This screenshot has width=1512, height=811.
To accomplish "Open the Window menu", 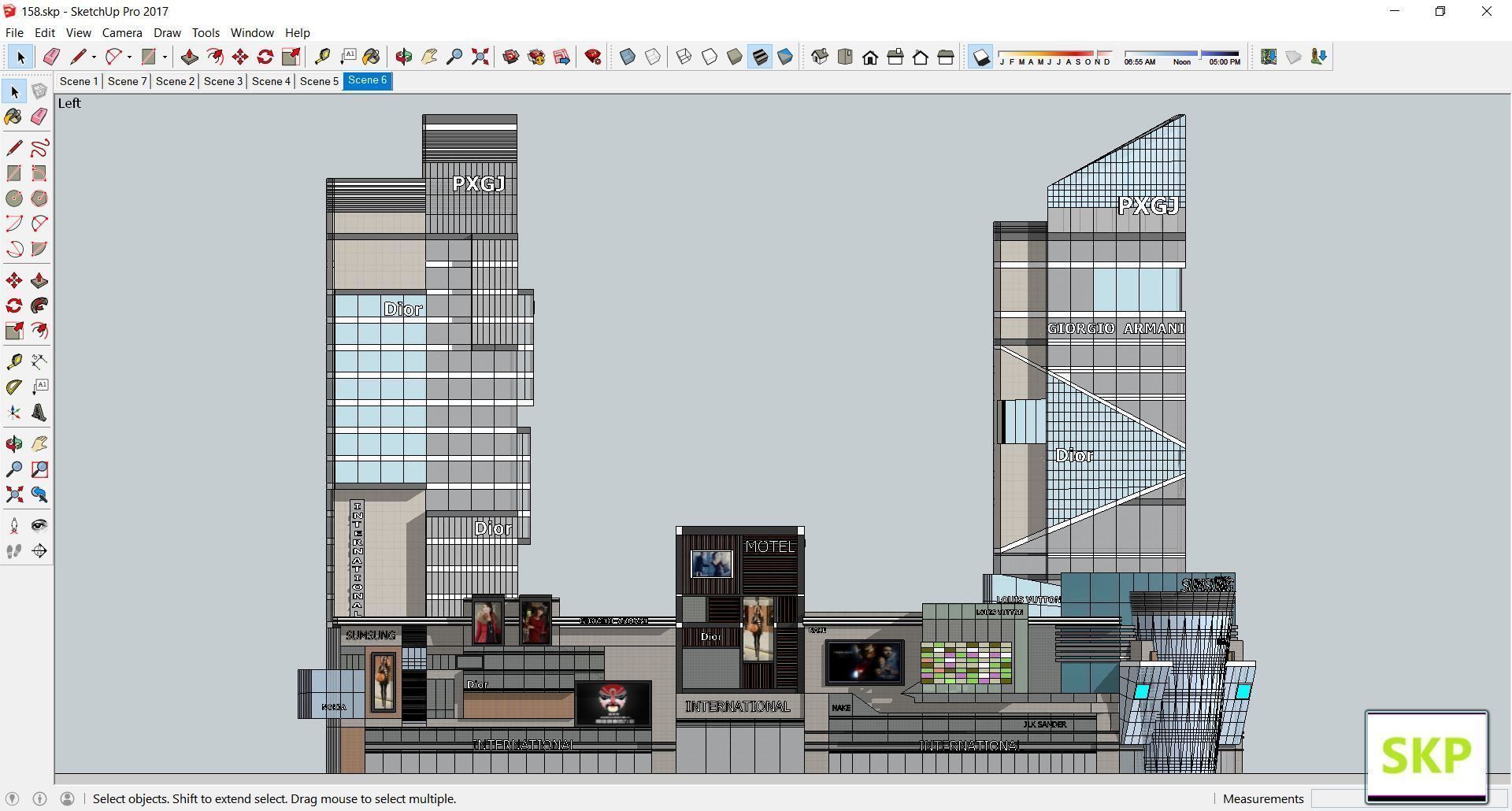I will [x=252, y=33].
